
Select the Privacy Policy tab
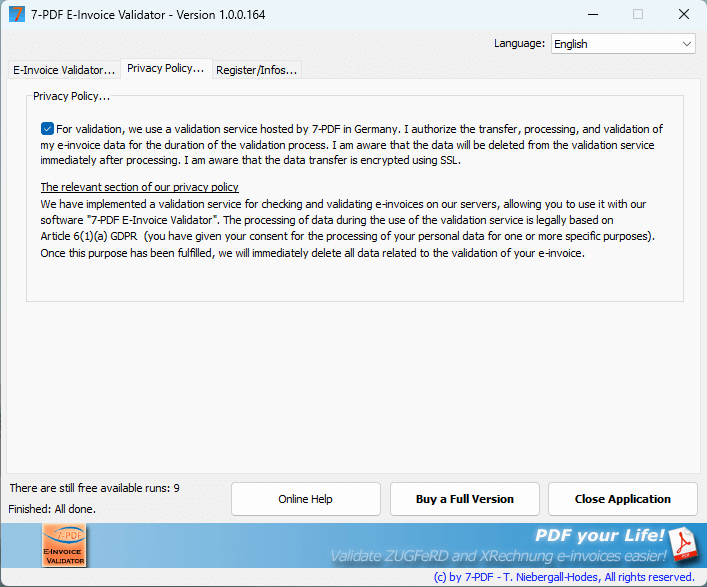click(166, 69)
